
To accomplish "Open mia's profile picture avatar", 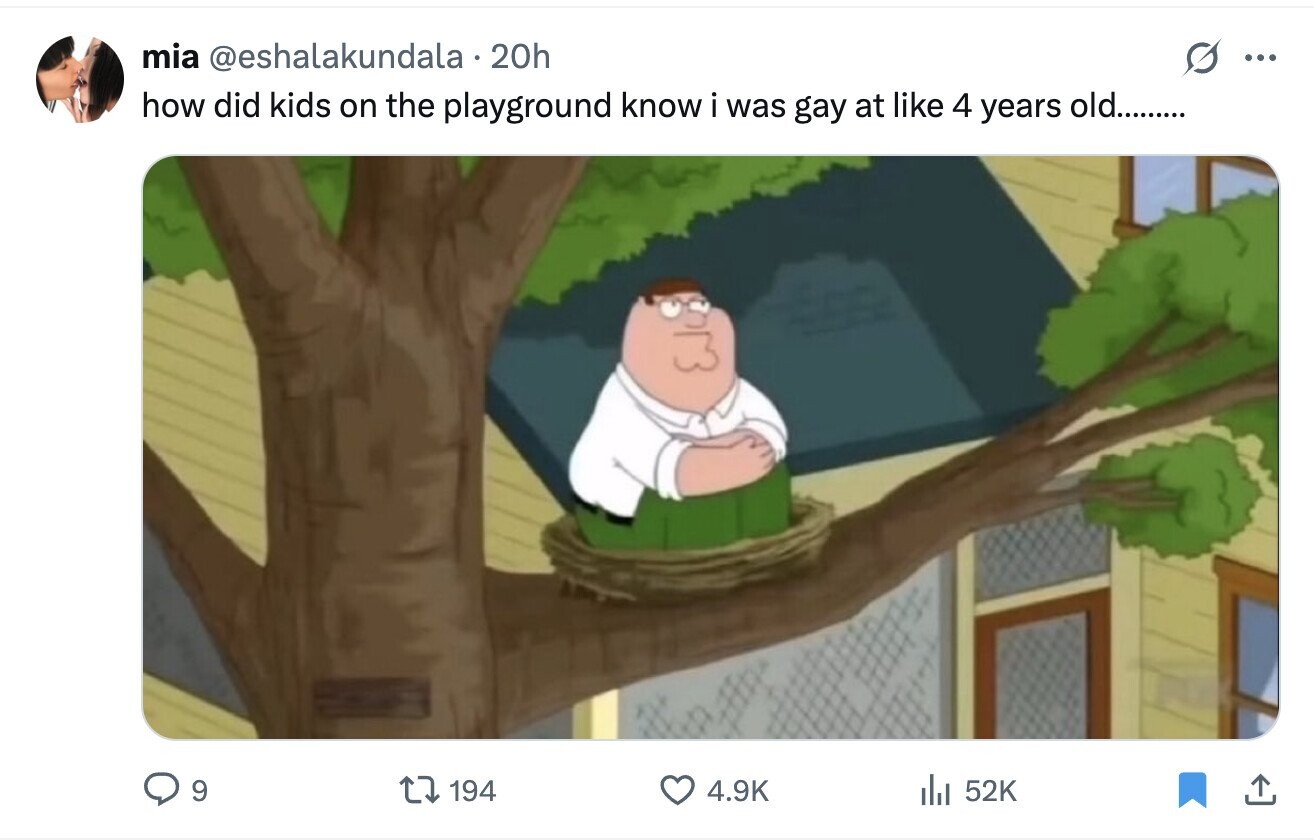I will (x=80, y=79).
